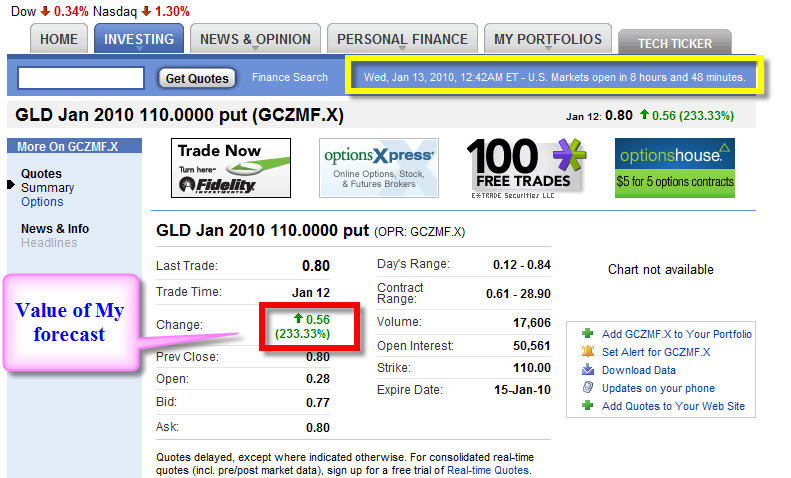Open Updates on your phone link
Image resolution: width=791 pixels, height=478 pixels.
coord(658,388)
